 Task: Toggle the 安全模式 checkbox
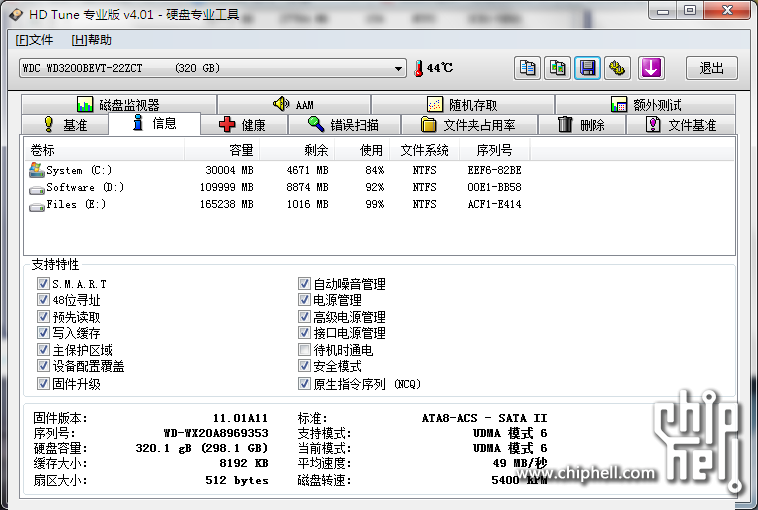click(x=304, y=366)
